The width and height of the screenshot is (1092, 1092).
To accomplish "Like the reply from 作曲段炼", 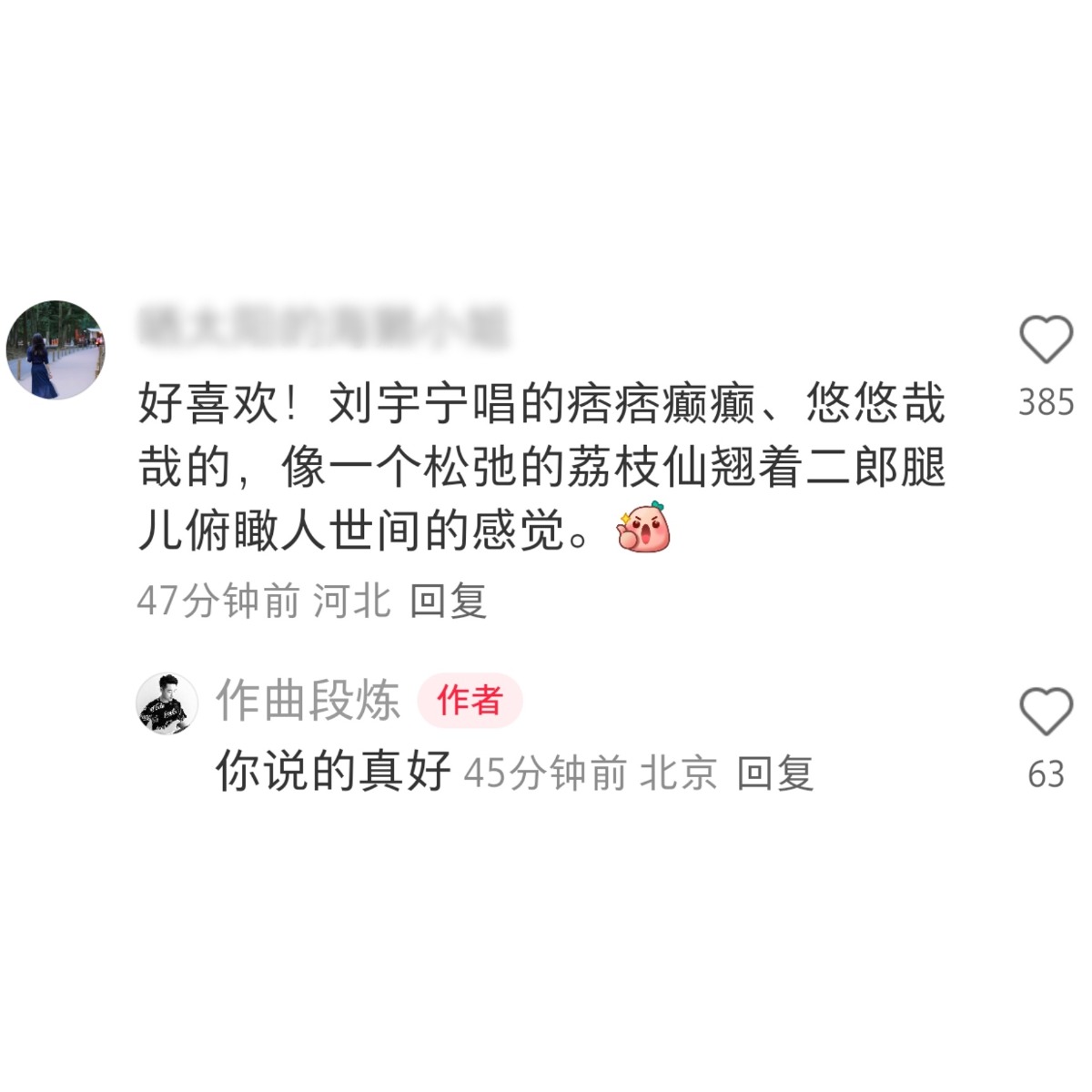I will click(x=1046, y=712).
